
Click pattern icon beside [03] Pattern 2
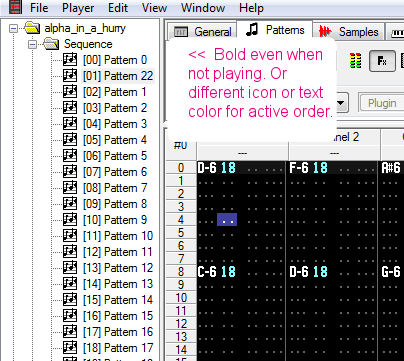point(70,107)
